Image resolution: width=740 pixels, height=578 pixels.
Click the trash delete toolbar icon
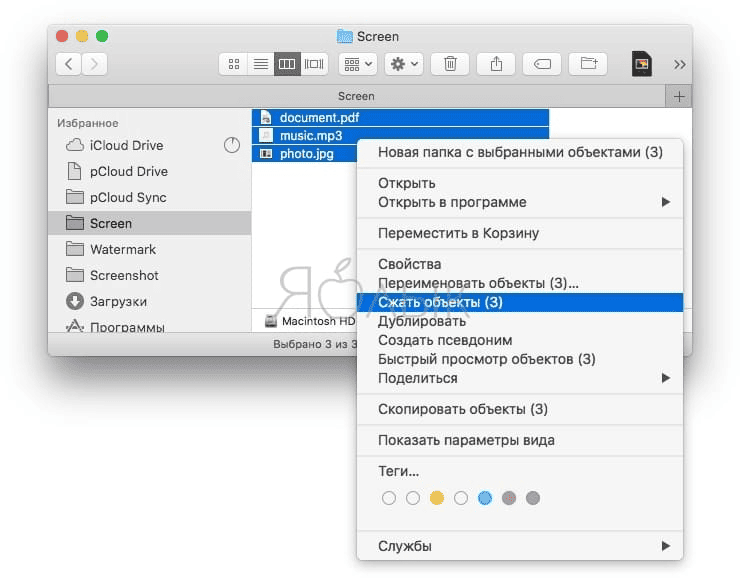pos(450,64)
